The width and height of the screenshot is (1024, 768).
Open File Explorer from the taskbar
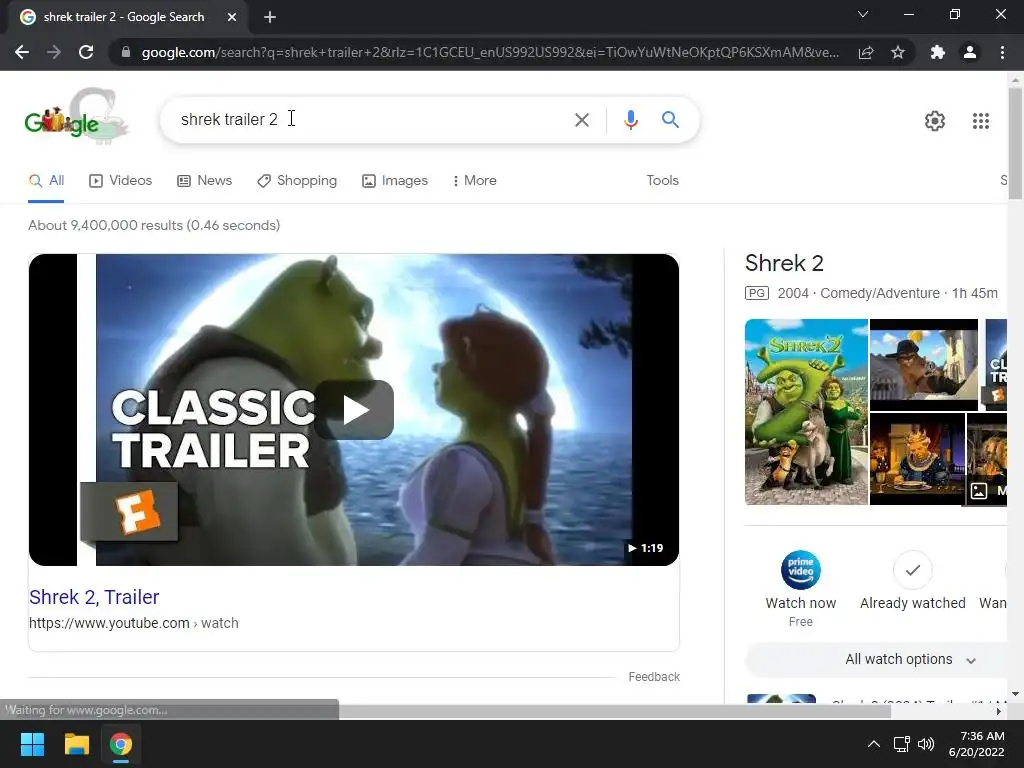(76, 744)
